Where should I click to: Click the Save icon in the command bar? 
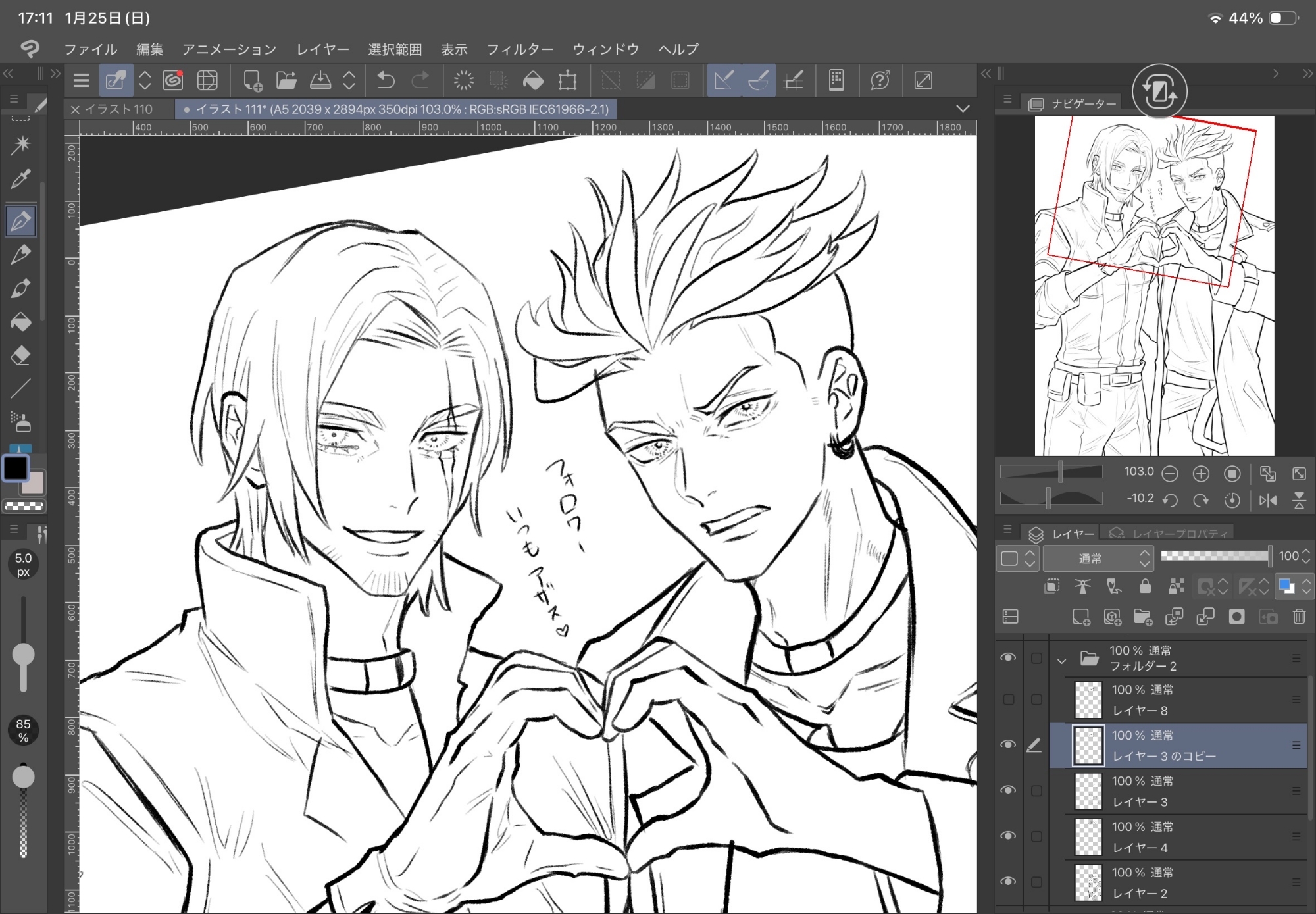pos(320,81)
